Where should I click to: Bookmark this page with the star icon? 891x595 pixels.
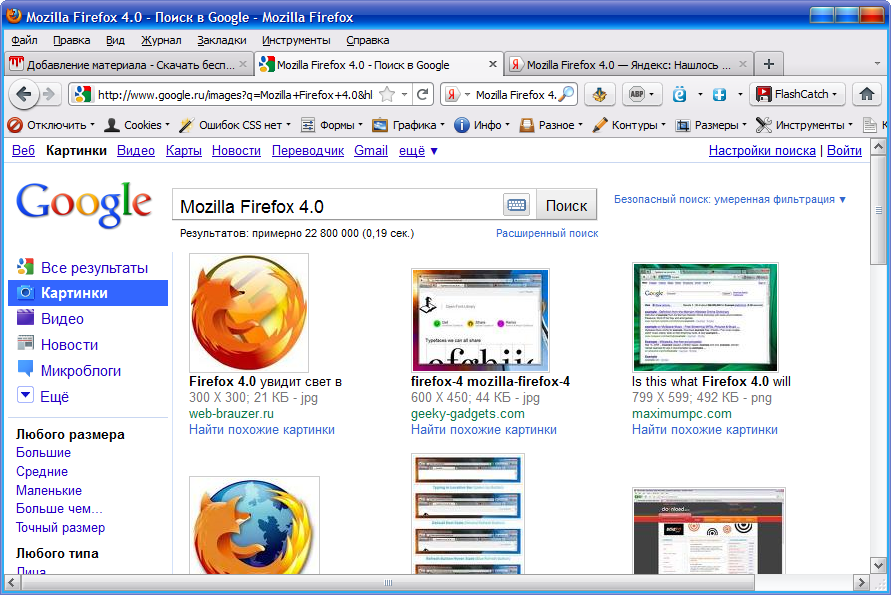[387, 94]
